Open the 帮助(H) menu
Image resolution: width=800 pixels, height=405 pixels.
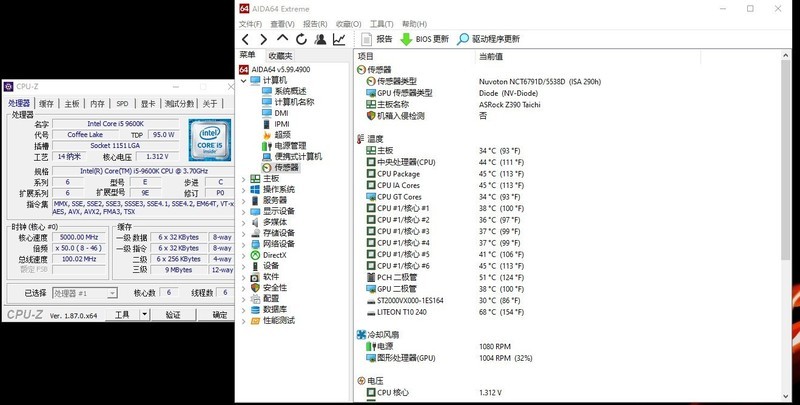(414, 24)
